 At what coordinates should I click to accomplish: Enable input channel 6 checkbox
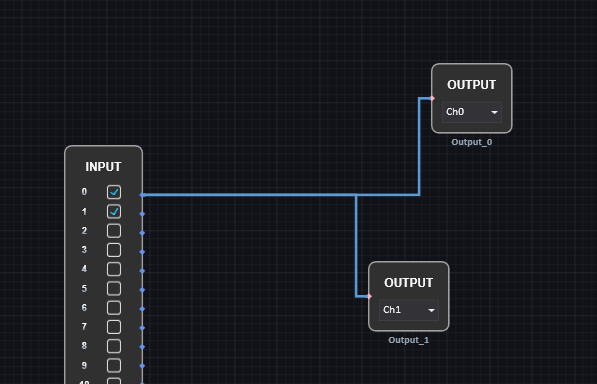(x=114, y=308)
